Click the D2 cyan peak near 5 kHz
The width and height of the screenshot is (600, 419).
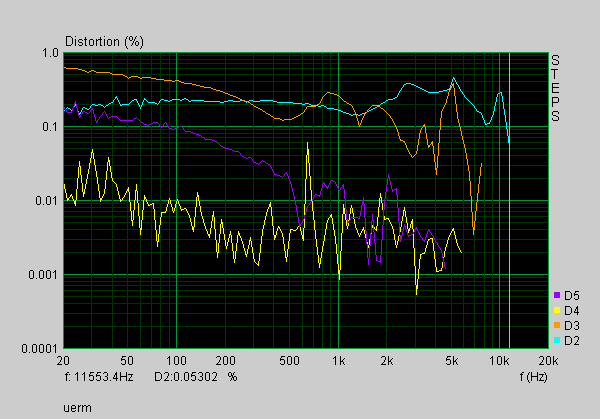[453, 78]
